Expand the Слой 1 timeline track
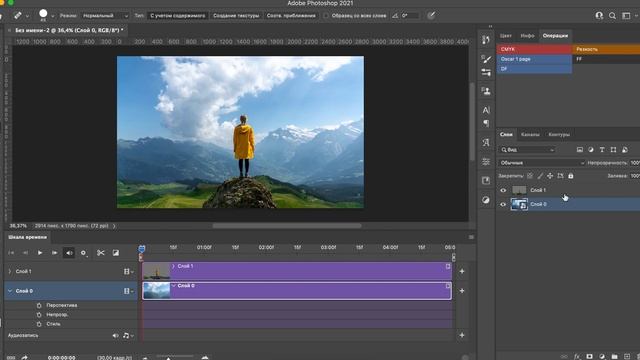This screenshot has width=640, height=360. (10, 271)
